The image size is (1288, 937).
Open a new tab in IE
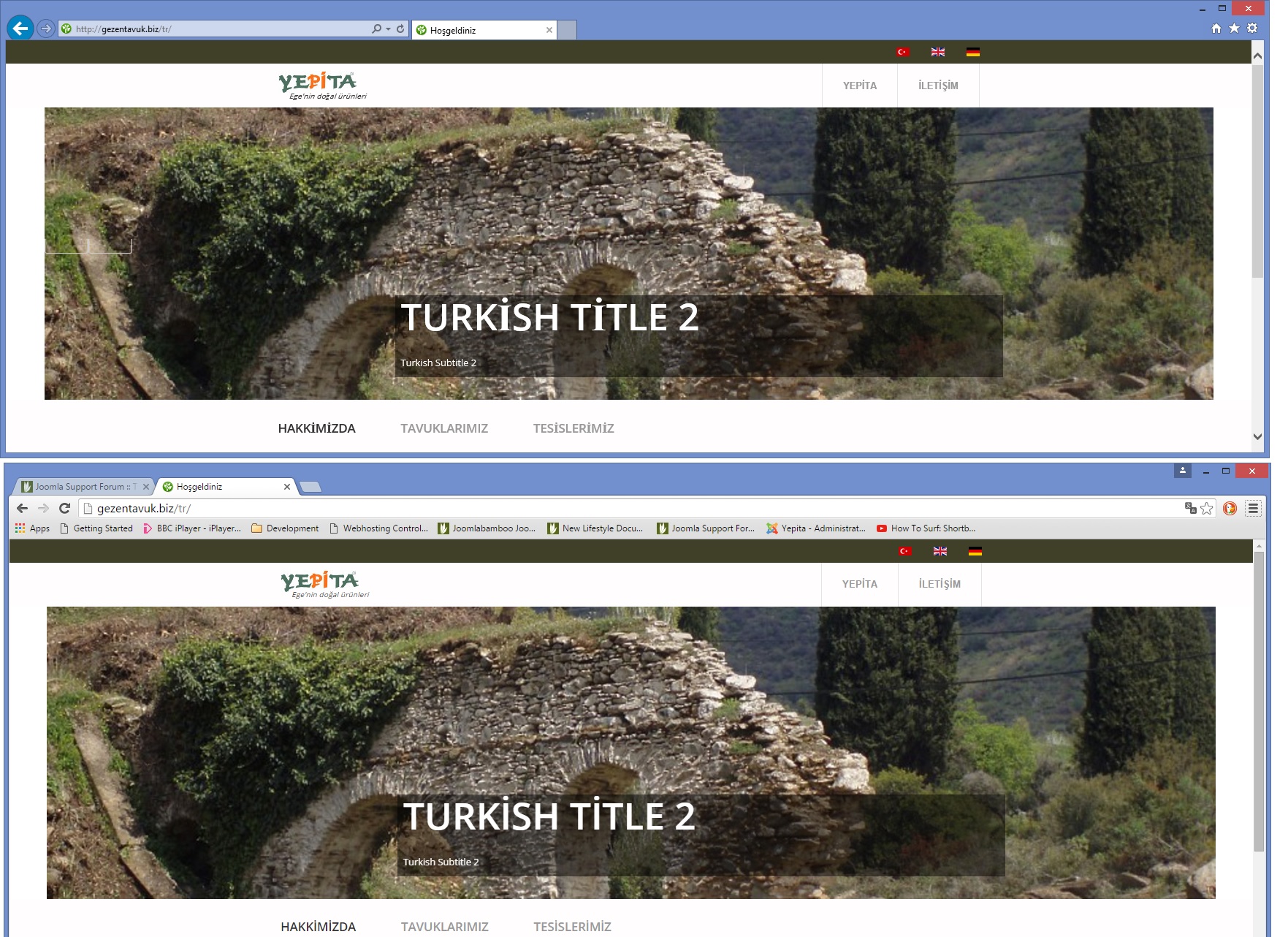coord(567,30)
